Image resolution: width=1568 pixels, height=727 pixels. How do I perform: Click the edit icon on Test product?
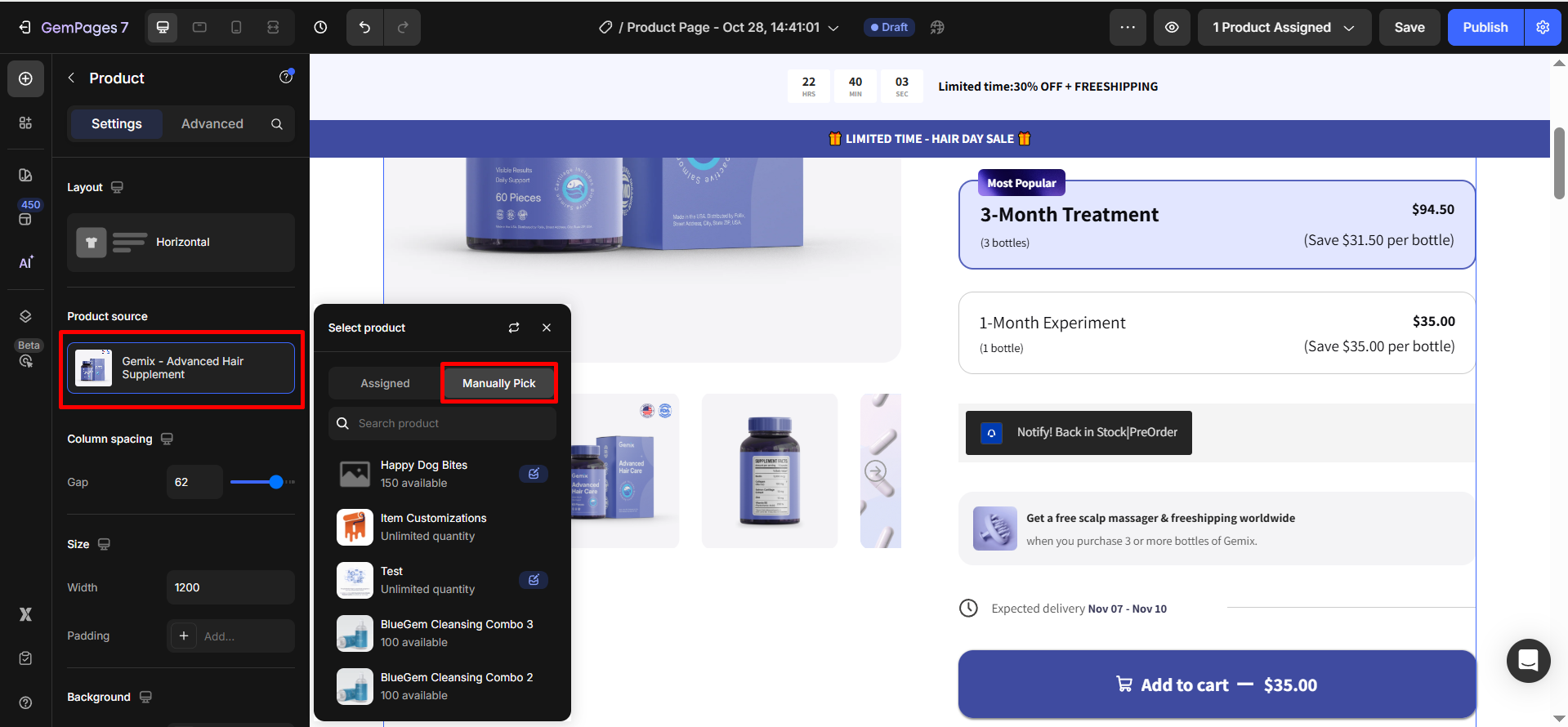[534, 580]
